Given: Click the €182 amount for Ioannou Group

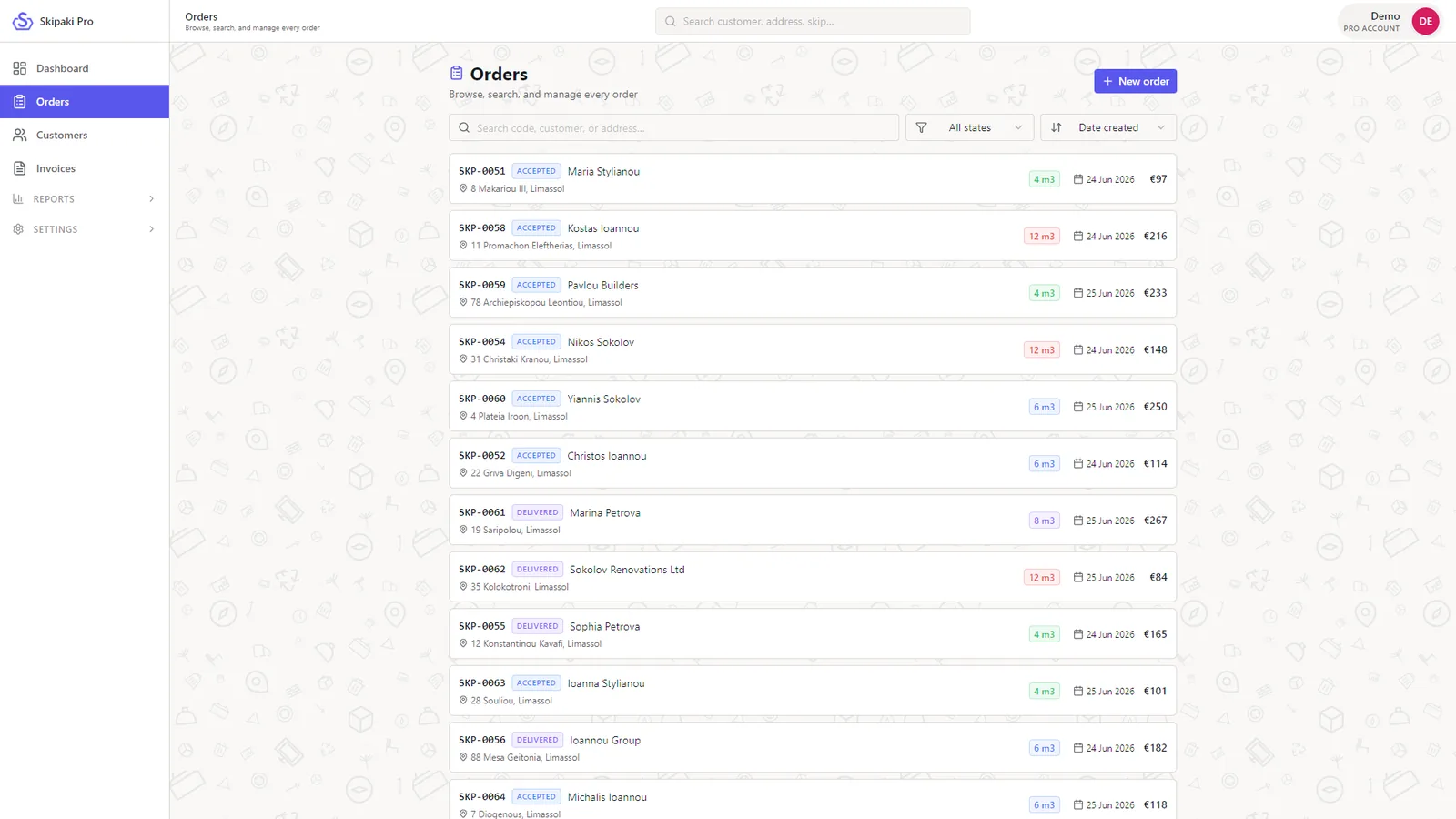Looking at the screenshot, I should coord(1155,748).
